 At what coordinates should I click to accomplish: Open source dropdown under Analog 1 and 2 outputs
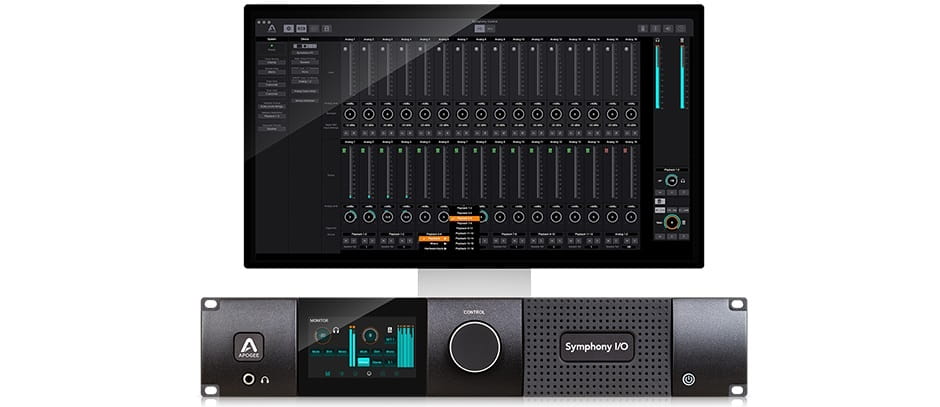359,234
